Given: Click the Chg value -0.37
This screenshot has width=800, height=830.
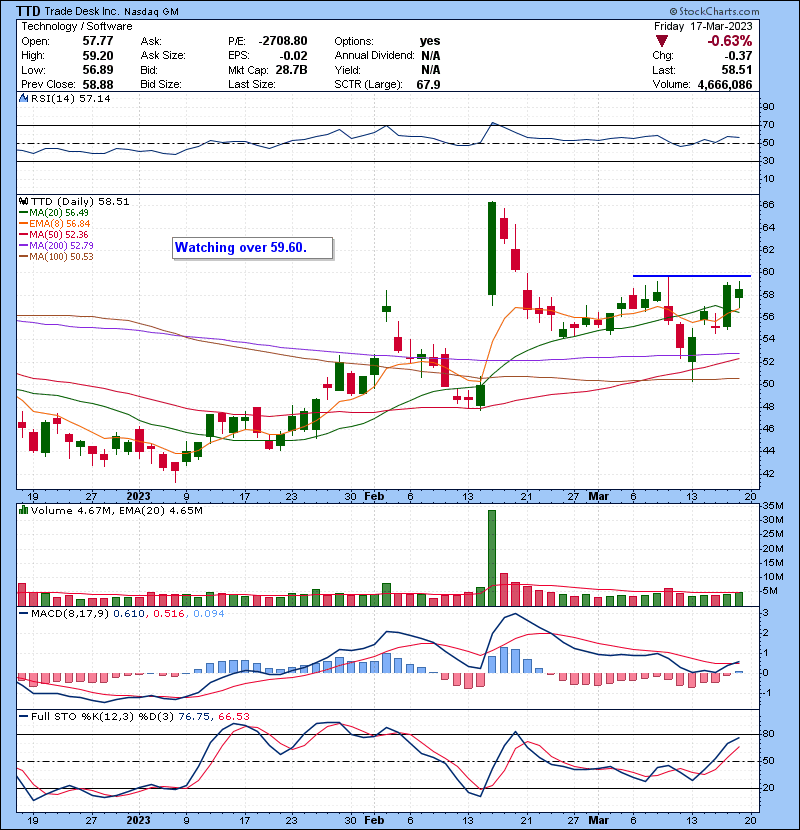Looking at the screenshot, I should pos(738,56).
